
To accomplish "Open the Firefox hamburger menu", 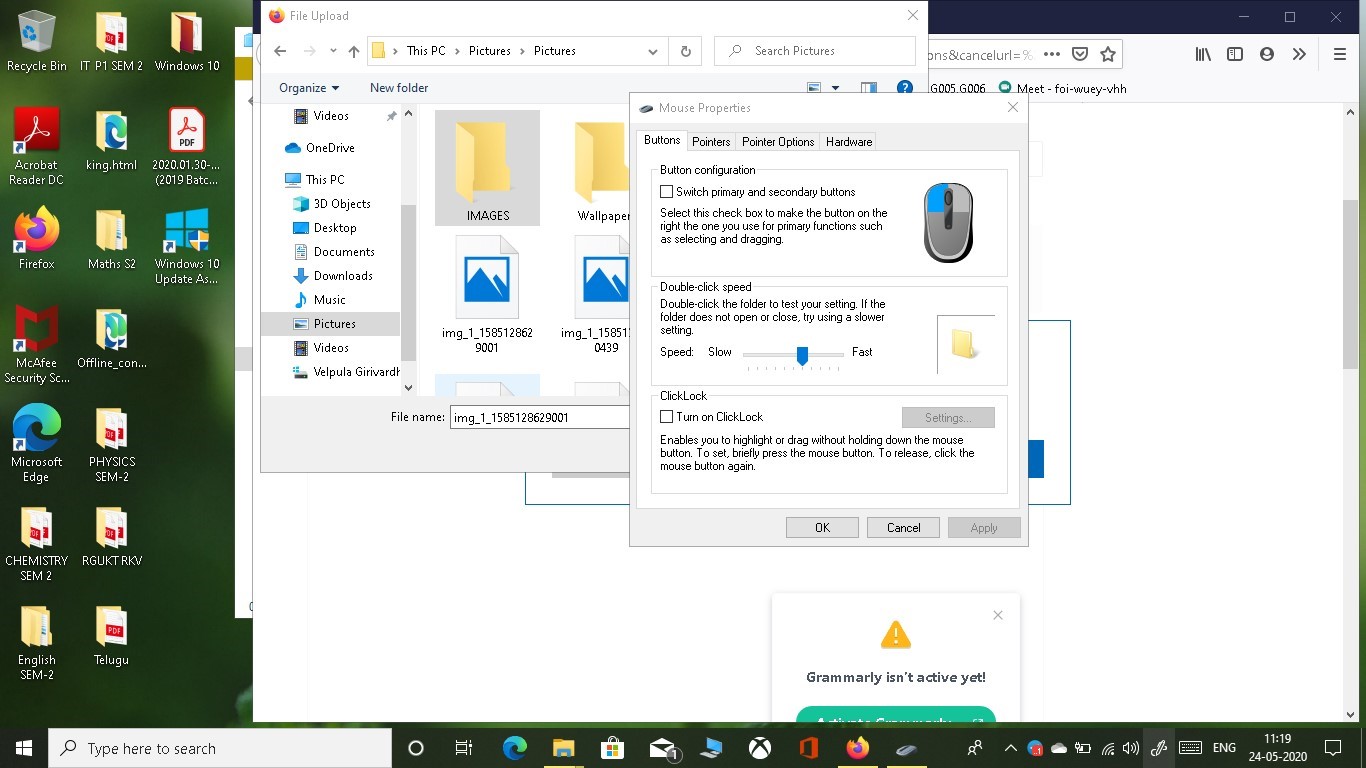I will [1340, 54].
